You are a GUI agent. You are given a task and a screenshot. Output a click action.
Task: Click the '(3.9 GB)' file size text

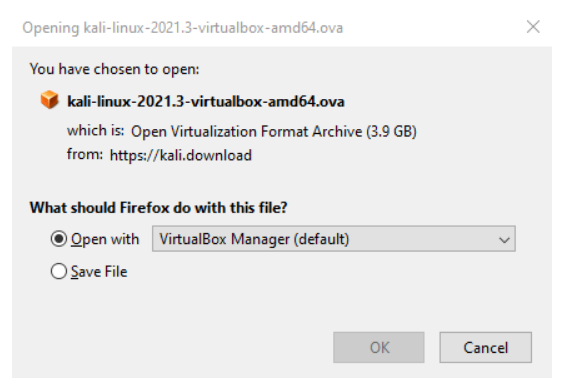(x=391, y=132)
